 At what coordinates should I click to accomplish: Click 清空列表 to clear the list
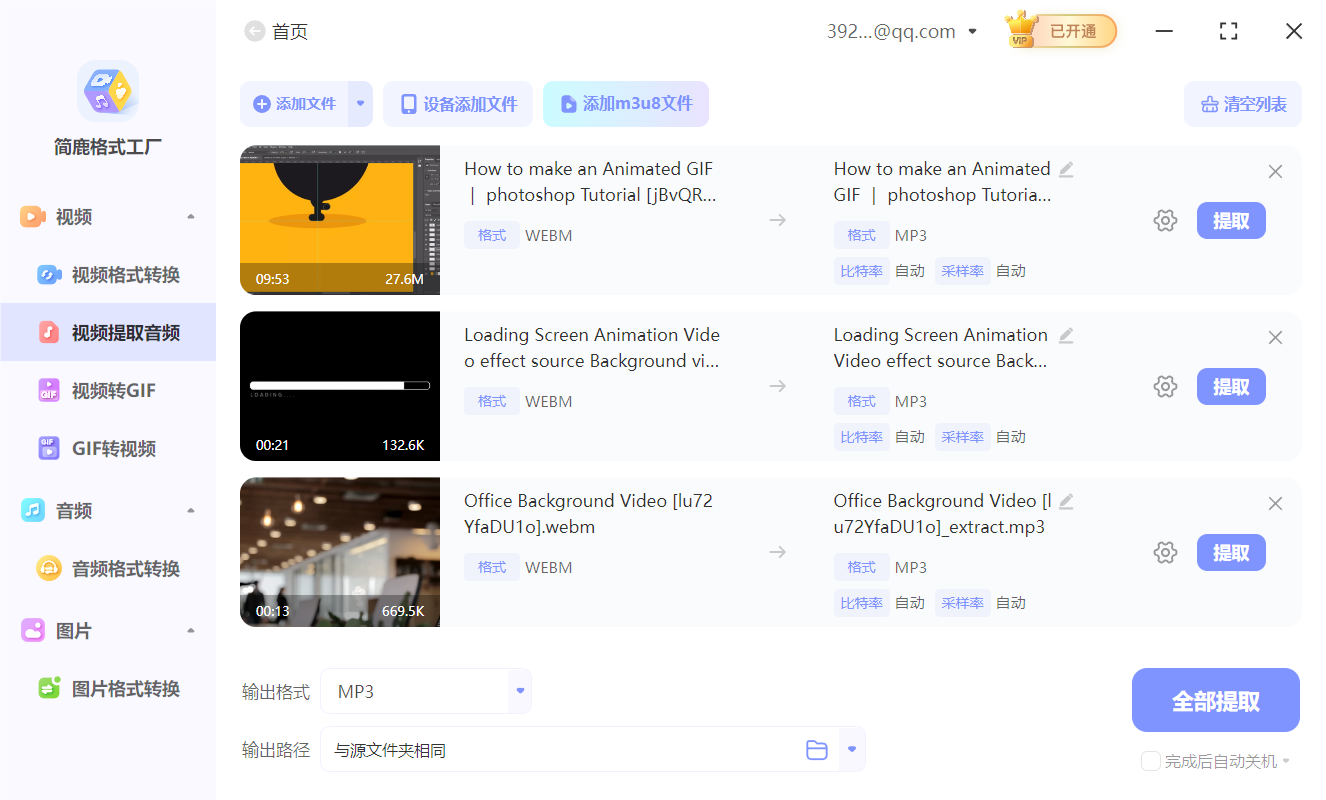coord(1243,103)
